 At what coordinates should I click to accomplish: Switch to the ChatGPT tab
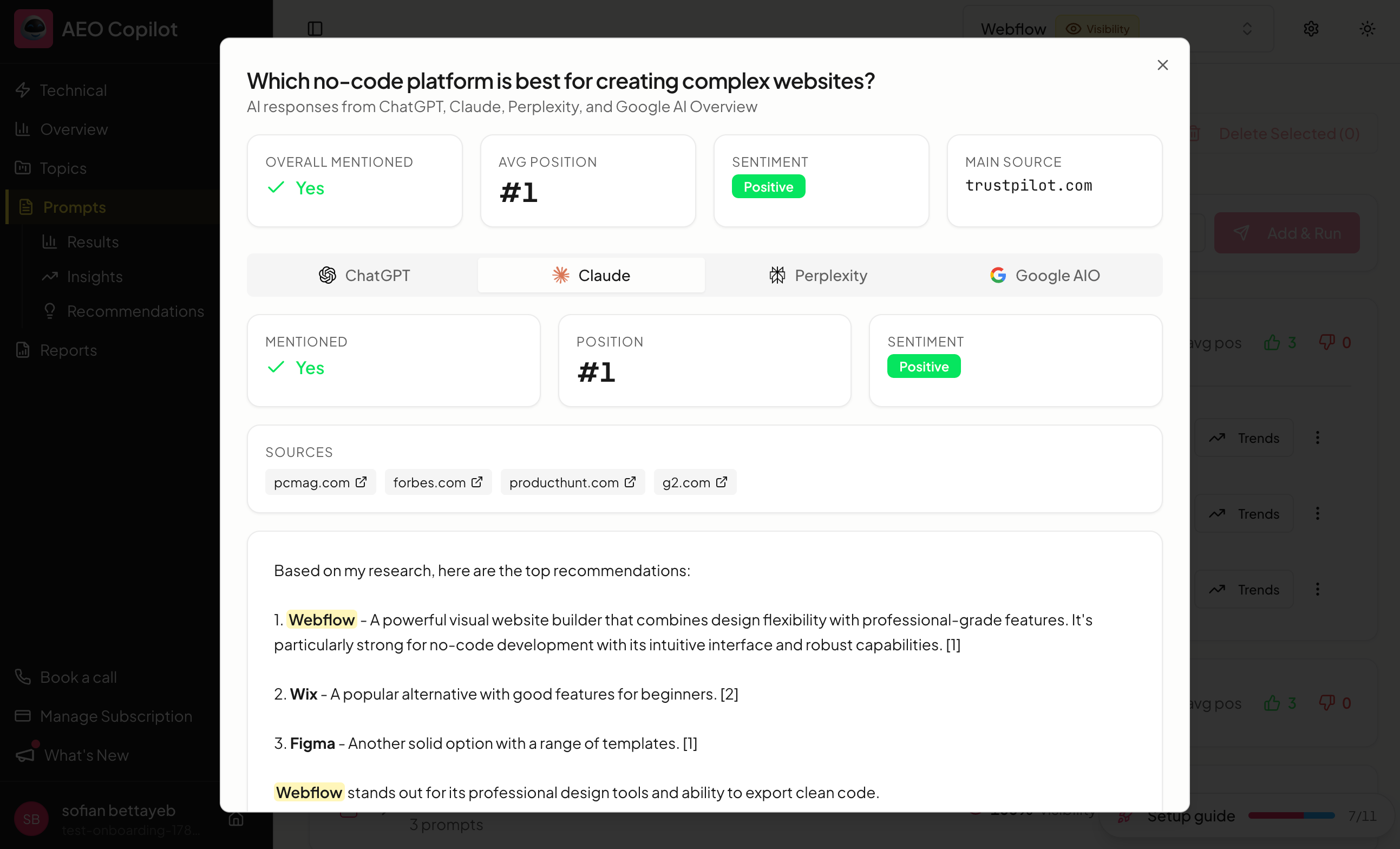coord(364,275)
